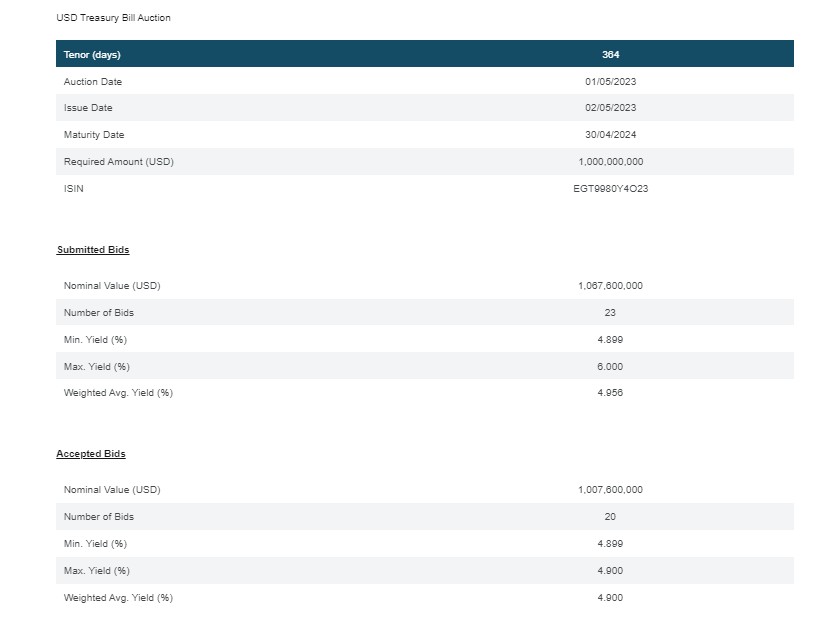Image resolution: width=836 pixels, height=624 pixels.
Task: Select accepted nominal value 1,007,600,000
Action: tap(610, 490)
